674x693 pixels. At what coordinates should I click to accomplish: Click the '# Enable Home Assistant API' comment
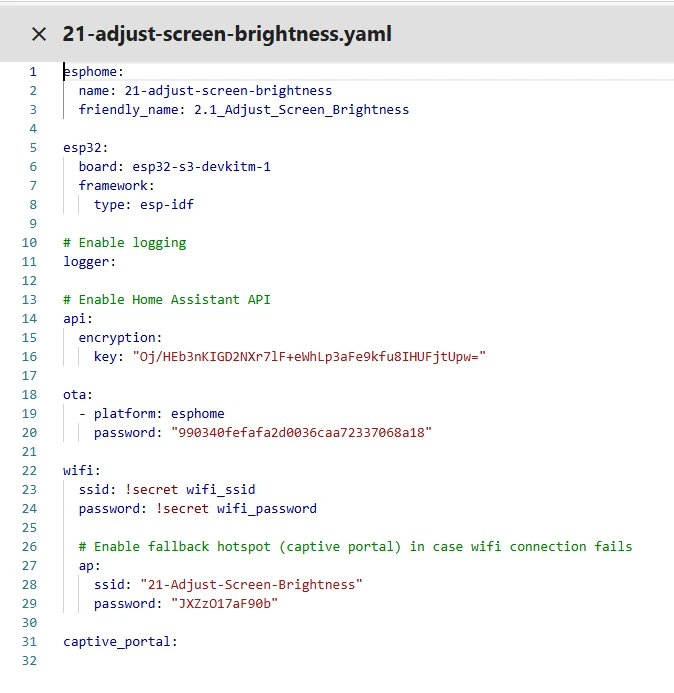pyautogui.click(x=166, y=299)
